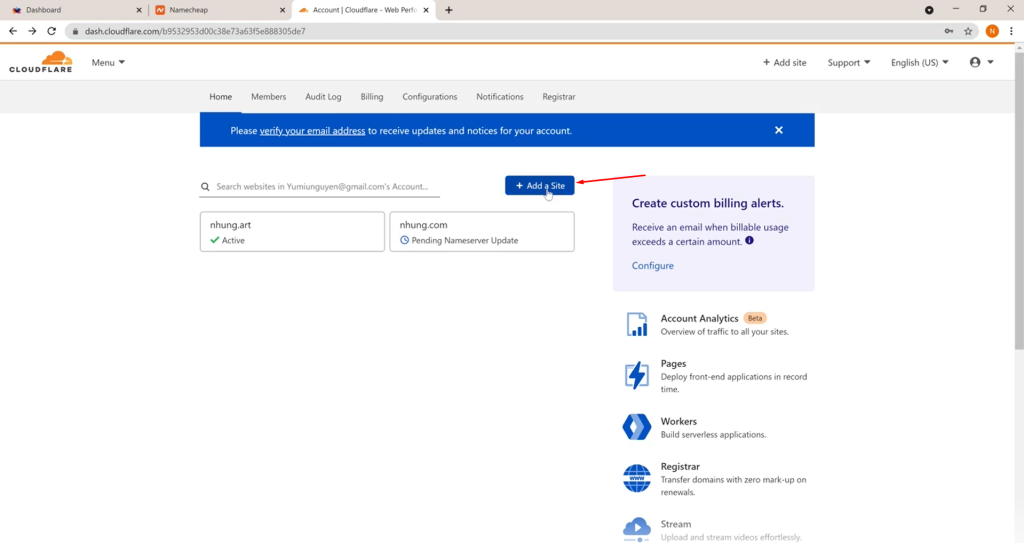Click the Stream cloud icon
This screenshot has width=1024, height=543.
637,529
